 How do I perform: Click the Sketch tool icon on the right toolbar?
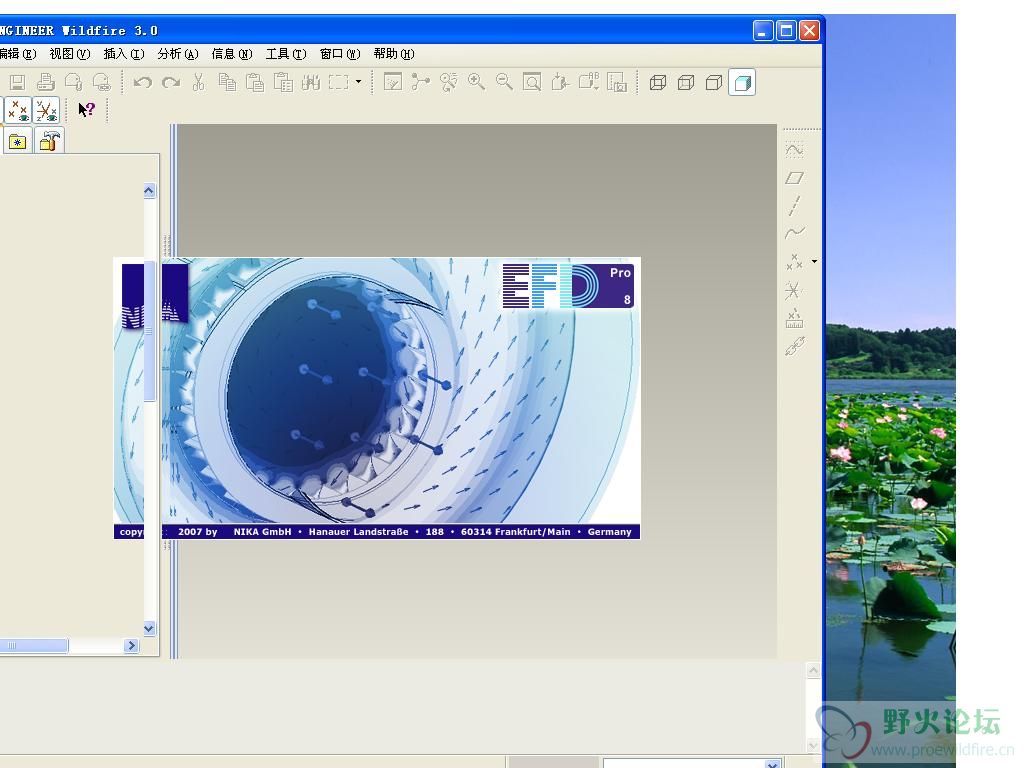794,150
